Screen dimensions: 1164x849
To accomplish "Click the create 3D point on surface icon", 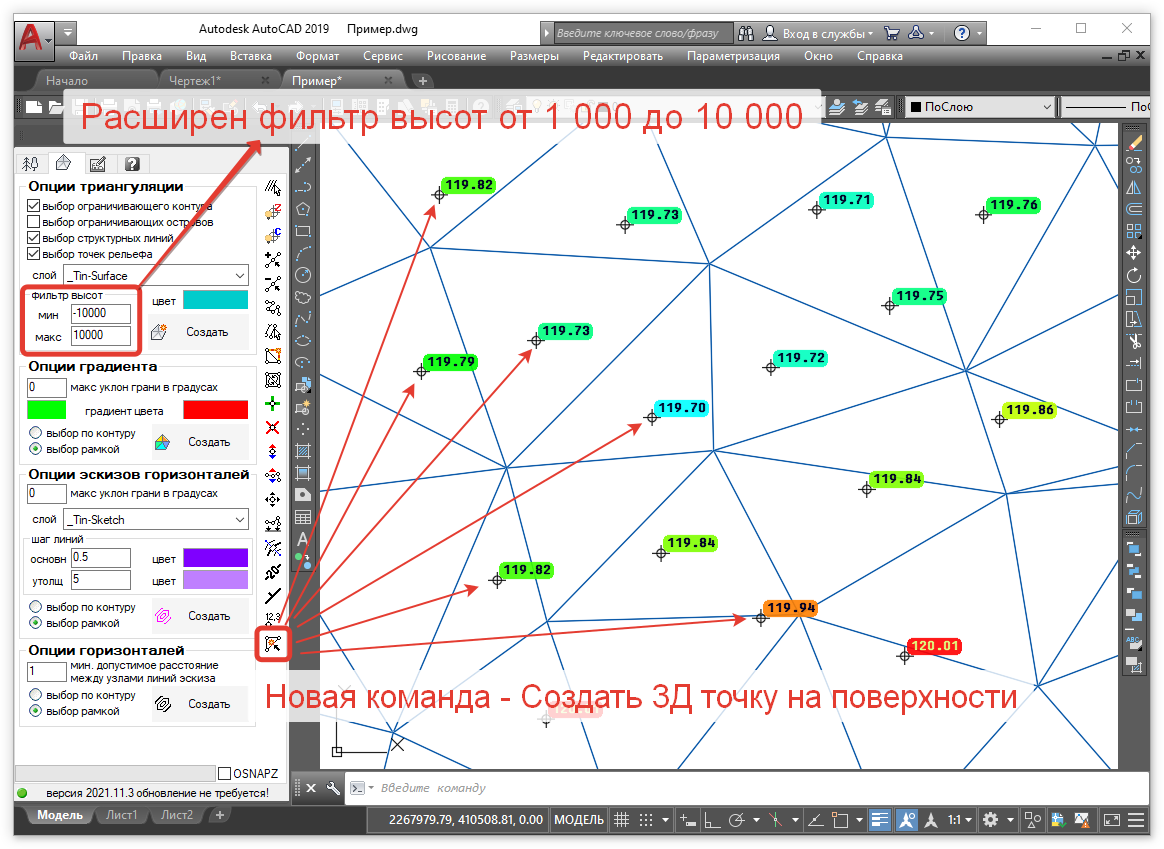I will click(x=272, y=643).
